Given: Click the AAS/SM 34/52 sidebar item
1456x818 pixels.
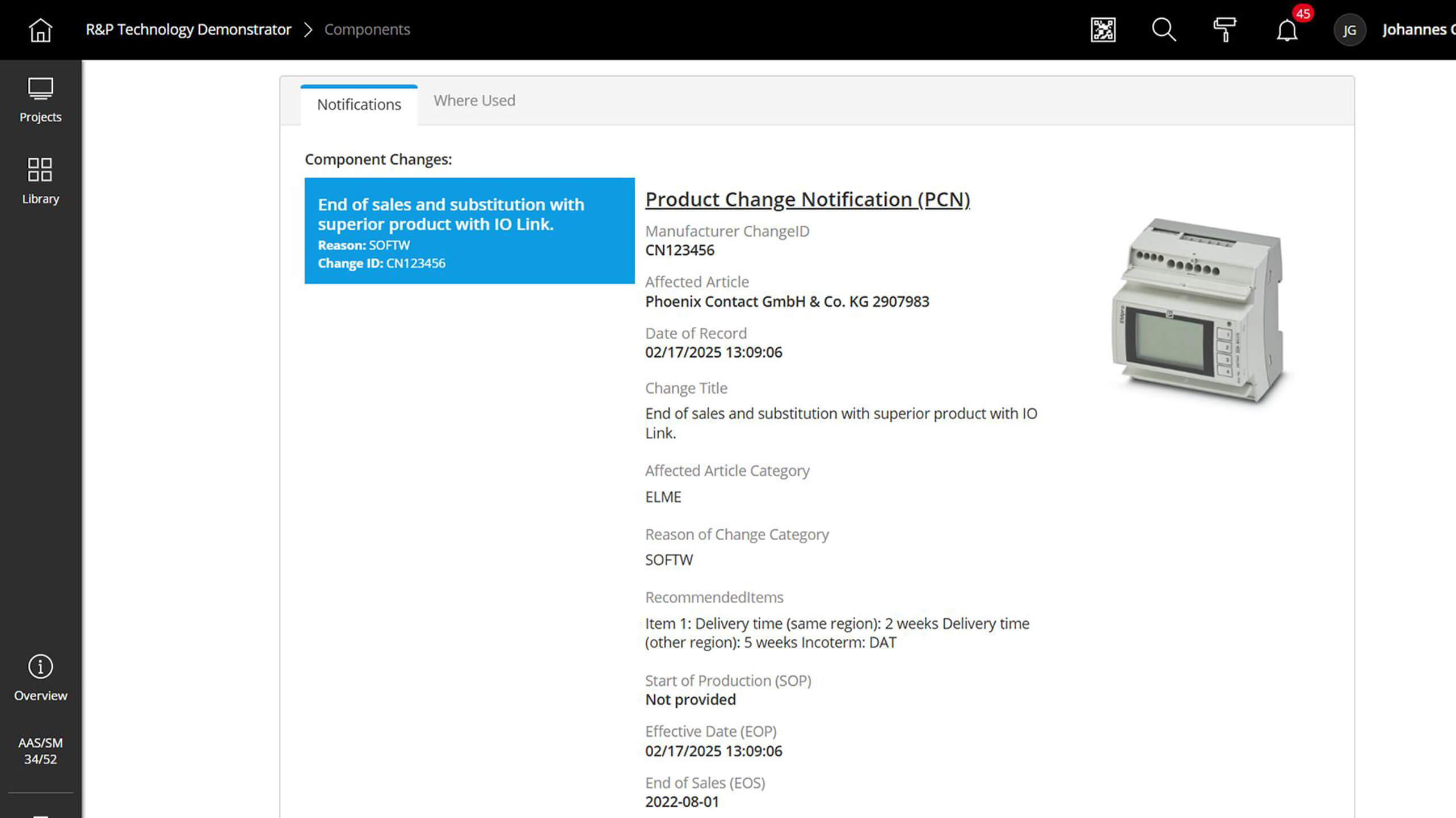Looking at the screenshot, I should pyautogui.click(x=40, y=750).
